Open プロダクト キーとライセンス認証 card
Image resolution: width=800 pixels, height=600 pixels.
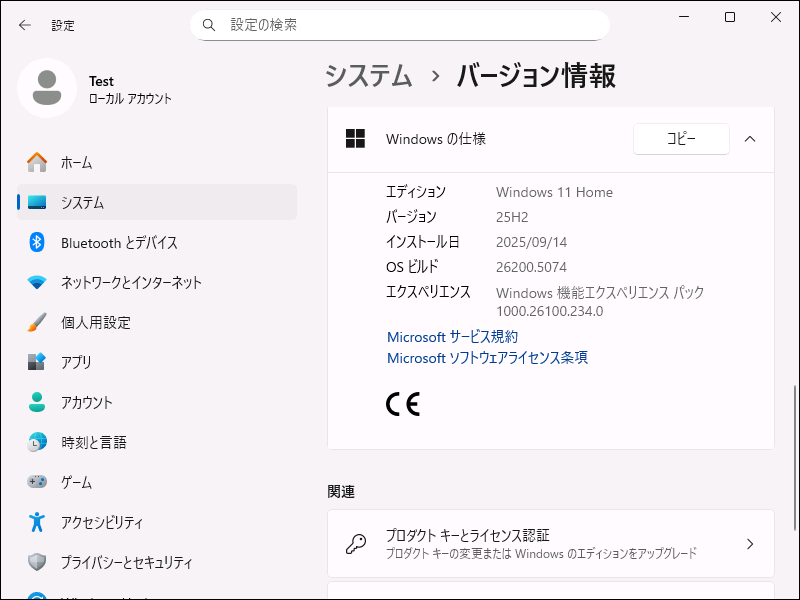(x=551, y=544)
